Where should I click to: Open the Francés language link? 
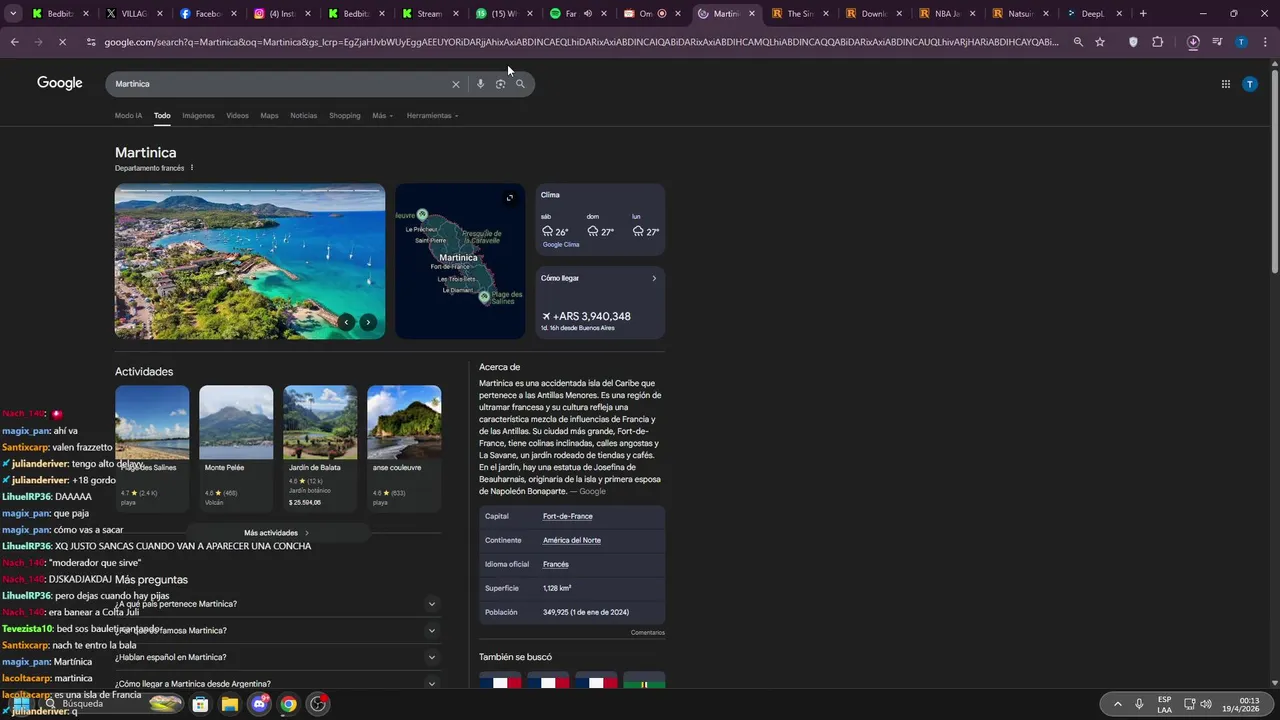click(x=555, y=564)
